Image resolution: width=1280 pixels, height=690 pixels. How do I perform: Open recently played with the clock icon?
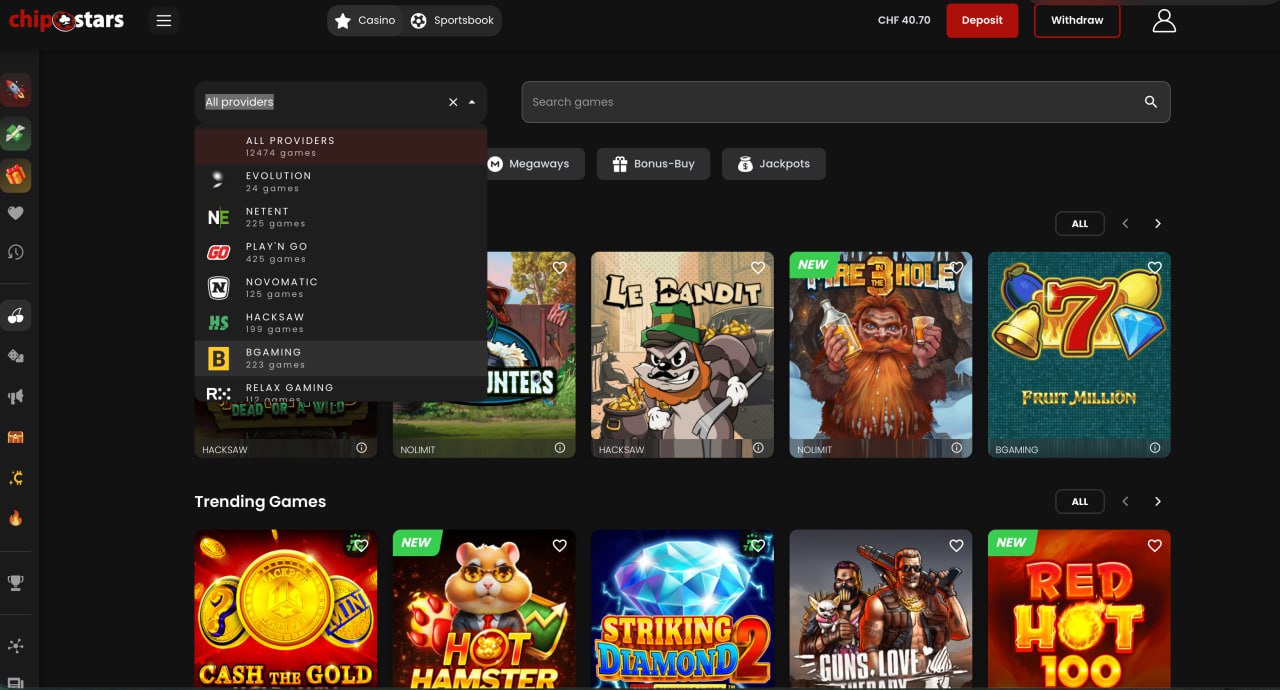pos(16,253)
